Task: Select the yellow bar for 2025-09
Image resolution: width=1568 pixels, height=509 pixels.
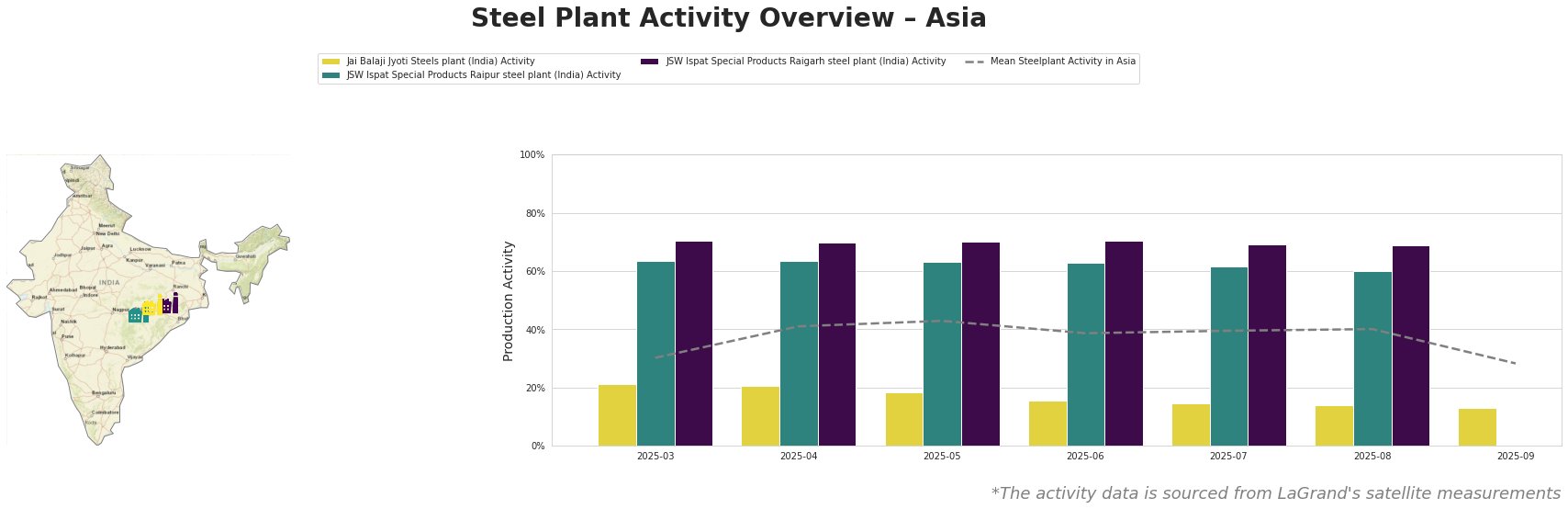Action: 1477,427
